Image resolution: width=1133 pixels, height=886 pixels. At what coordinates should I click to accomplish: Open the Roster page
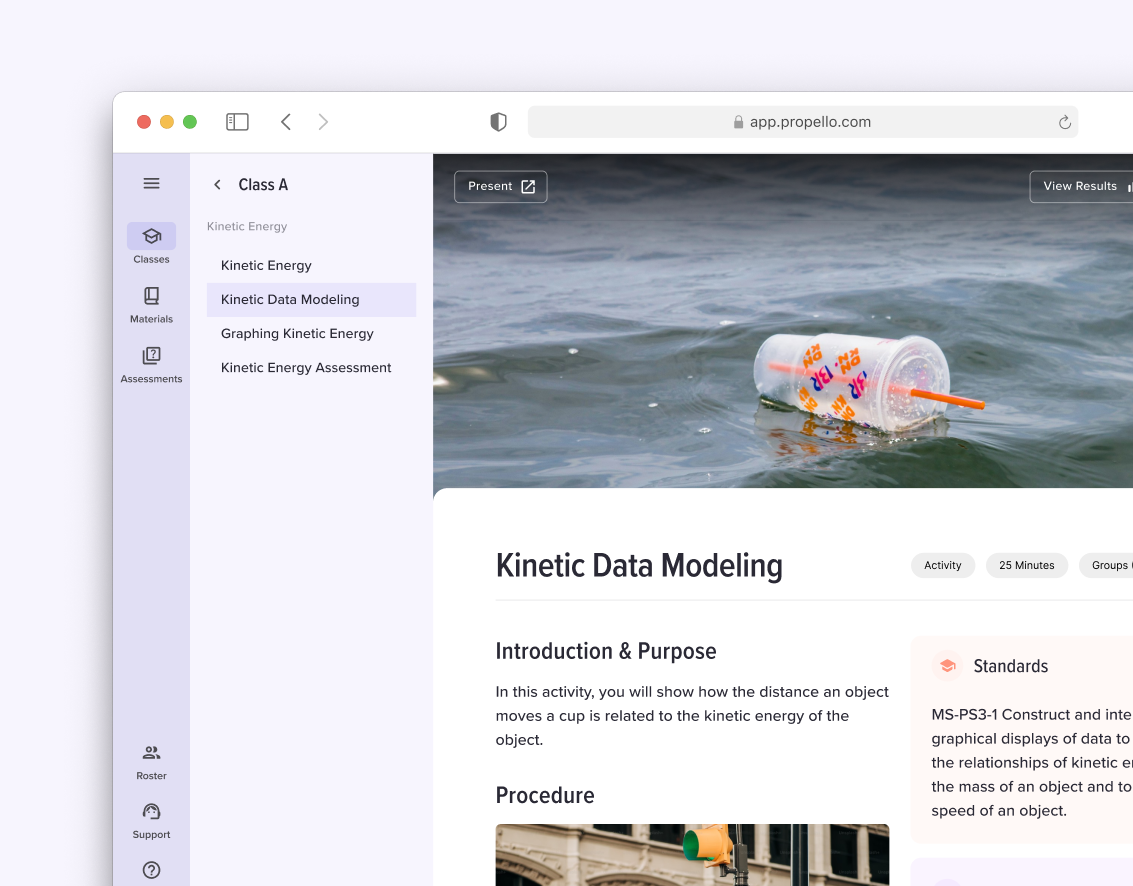point(151,762)
